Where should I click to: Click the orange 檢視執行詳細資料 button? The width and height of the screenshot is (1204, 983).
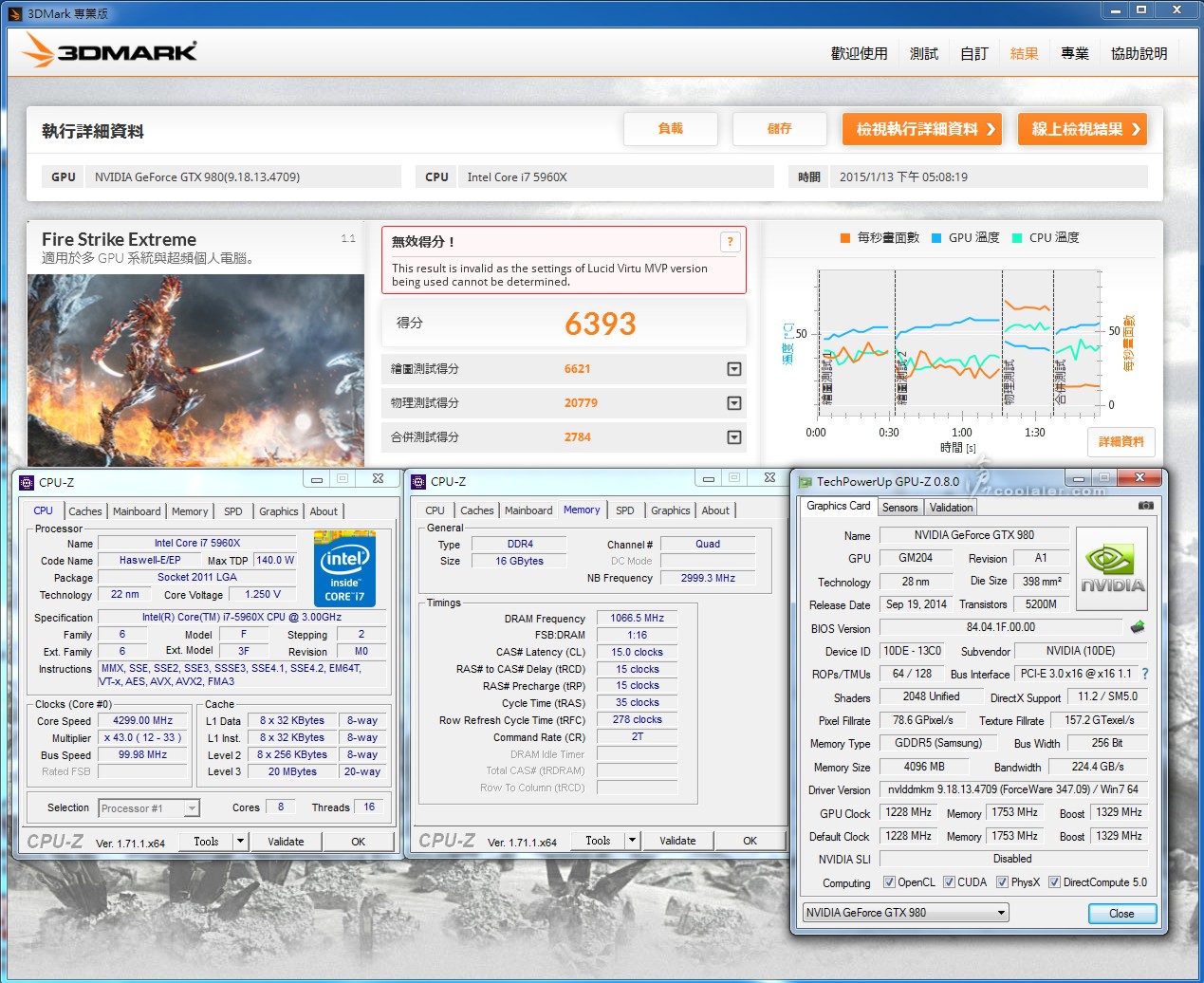(922, 129)
